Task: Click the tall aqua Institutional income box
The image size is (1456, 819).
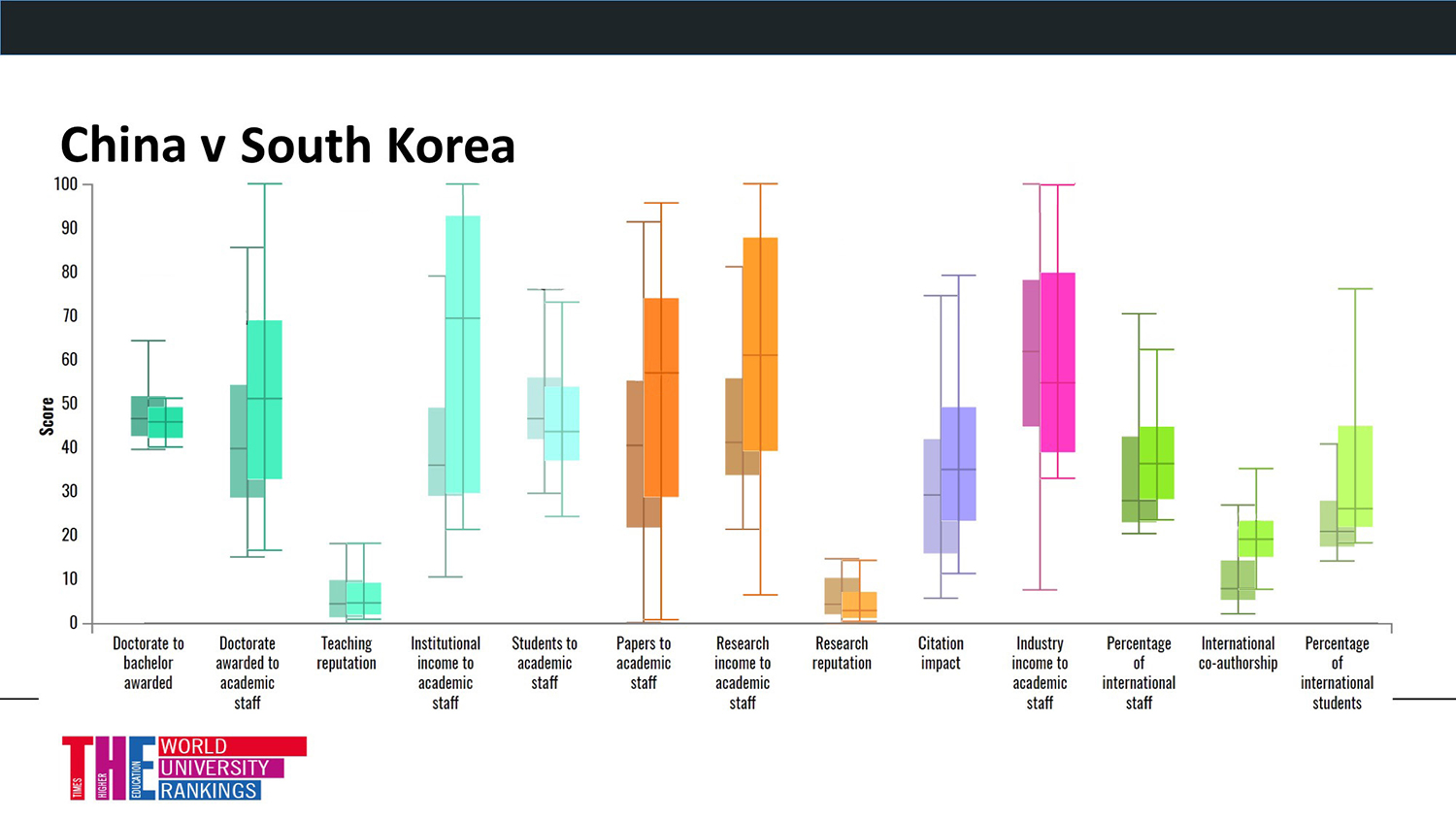Action: click(463, 354)
